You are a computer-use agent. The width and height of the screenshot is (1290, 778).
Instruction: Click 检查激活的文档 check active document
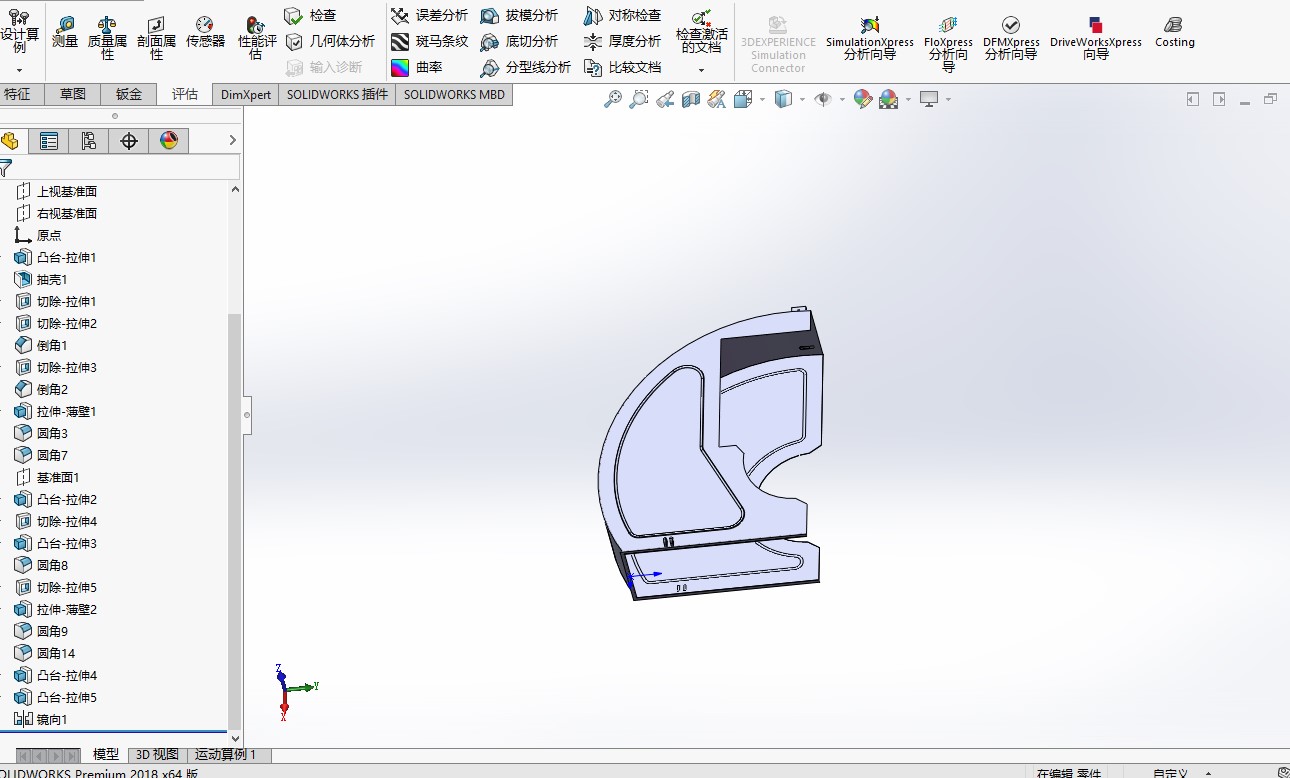pos(701,31)
